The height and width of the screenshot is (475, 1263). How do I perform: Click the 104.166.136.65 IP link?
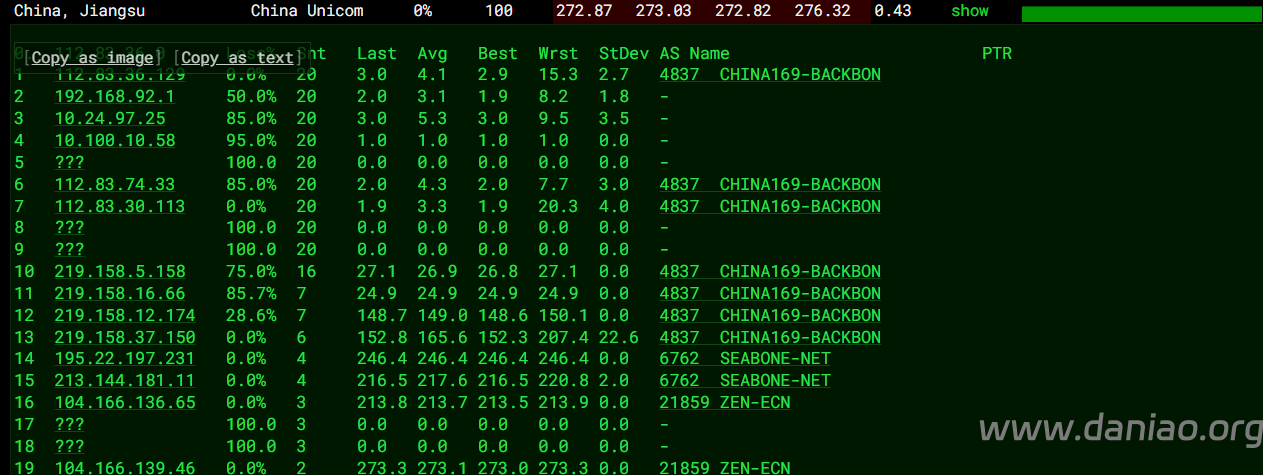(124, 403)
